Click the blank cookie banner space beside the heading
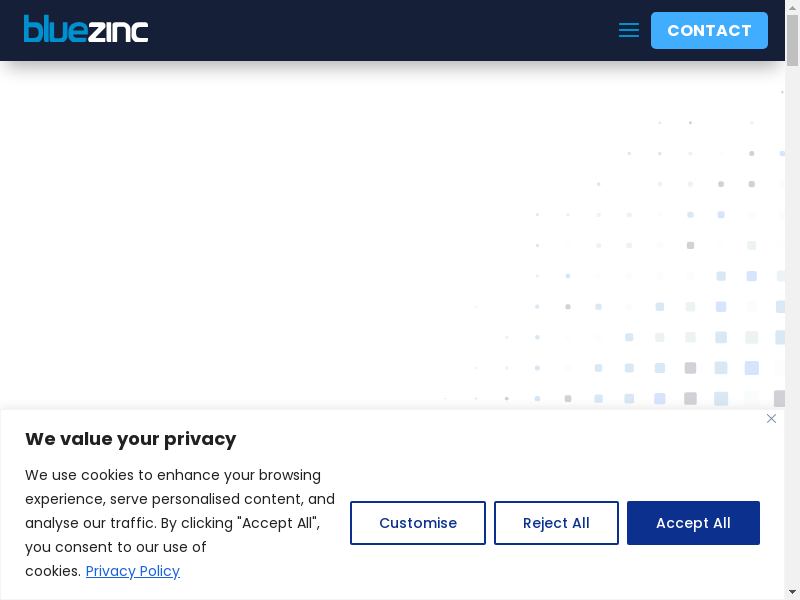Screen dimensions: 800x600 tap(500, 439)
